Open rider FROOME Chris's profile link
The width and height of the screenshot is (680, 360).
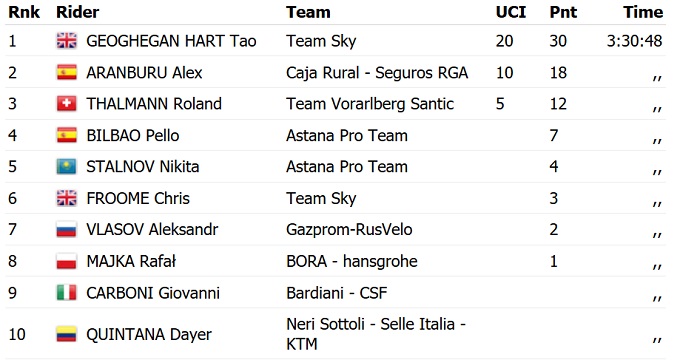pos(138,198)
